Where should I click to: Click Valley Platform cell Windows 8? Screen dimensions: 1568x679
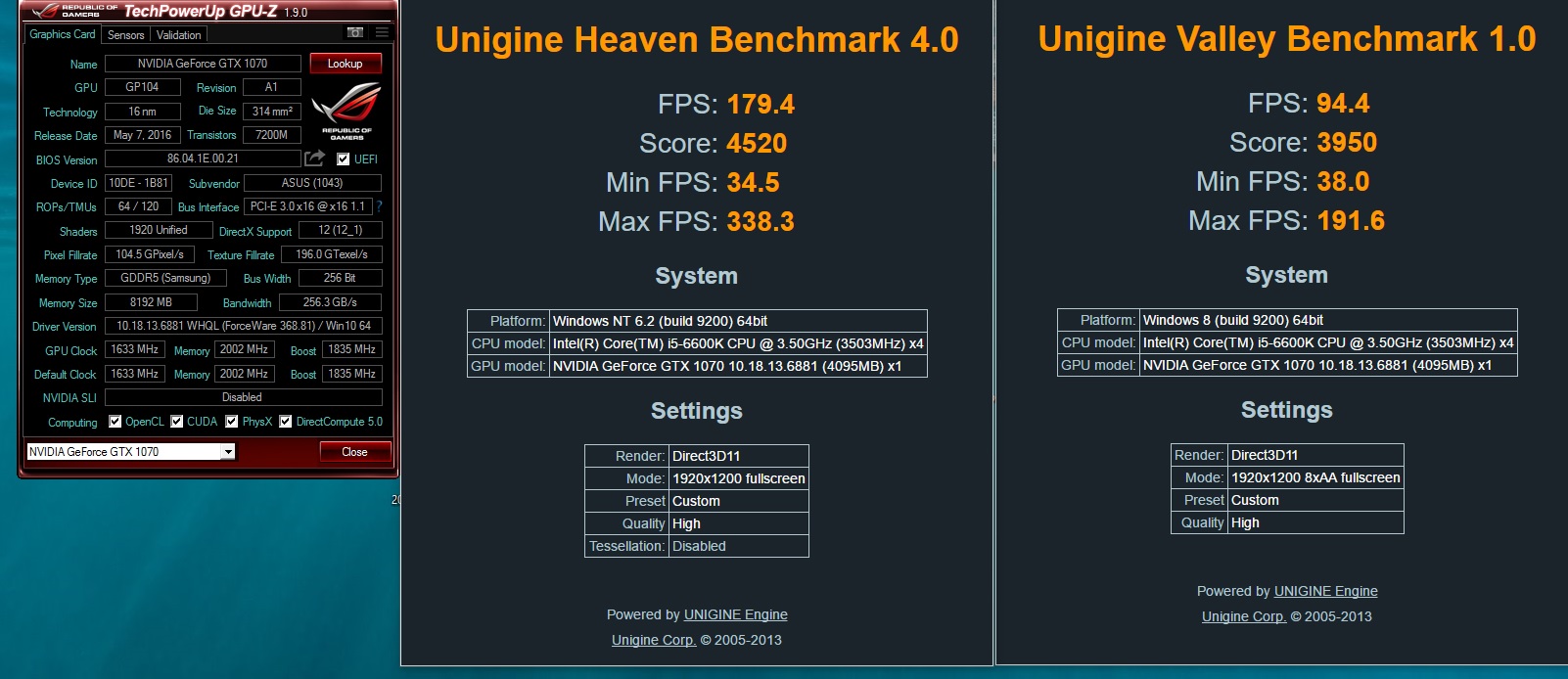point(1328,320)
